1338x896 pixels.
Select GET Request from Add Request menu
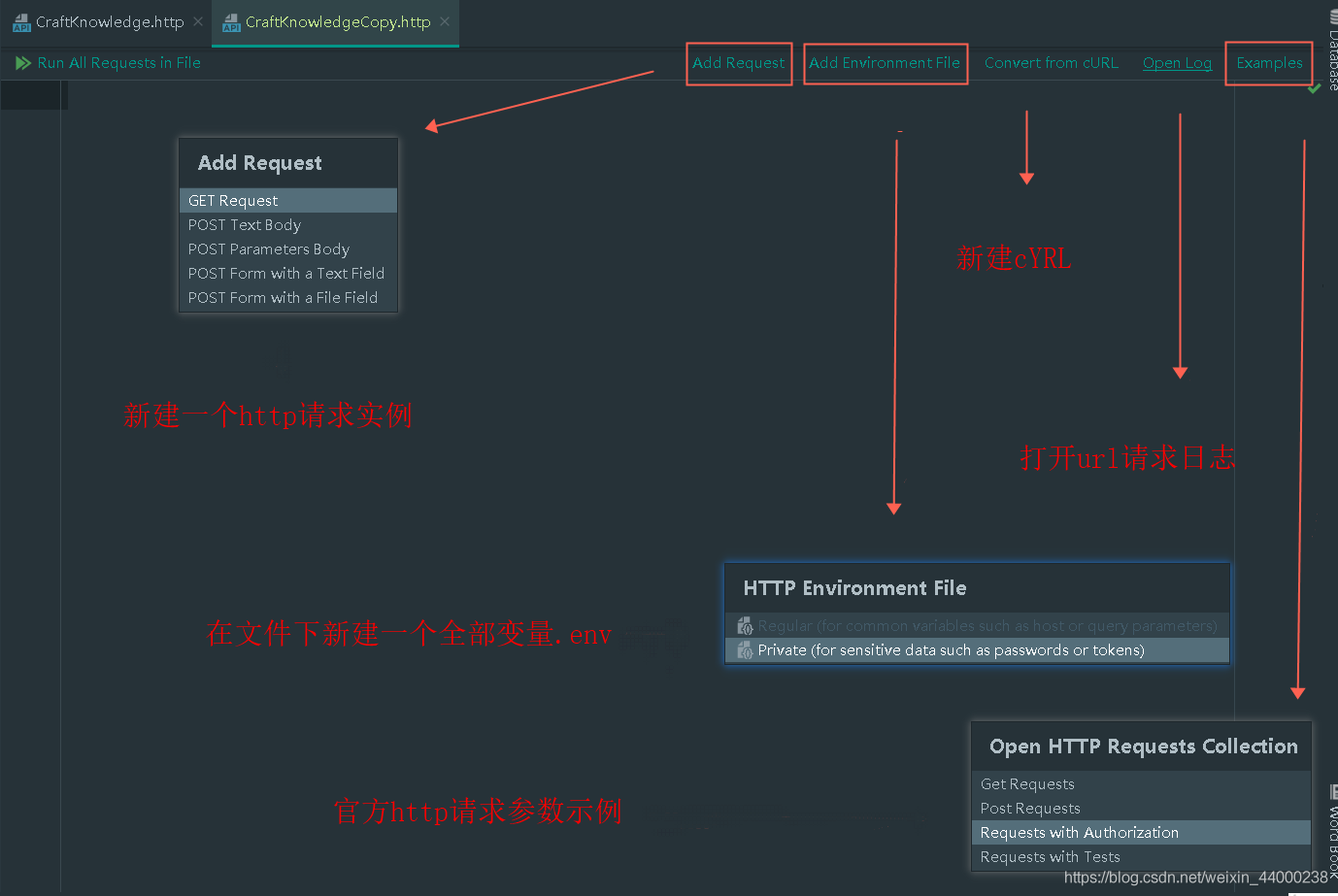point(233,200)
